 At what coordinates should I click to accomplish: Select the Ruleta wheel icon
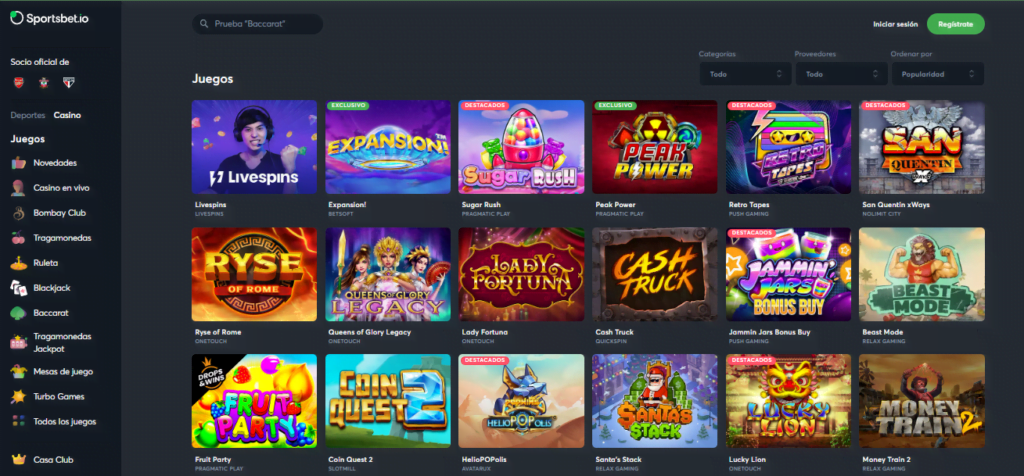click(x=18, y=263)
